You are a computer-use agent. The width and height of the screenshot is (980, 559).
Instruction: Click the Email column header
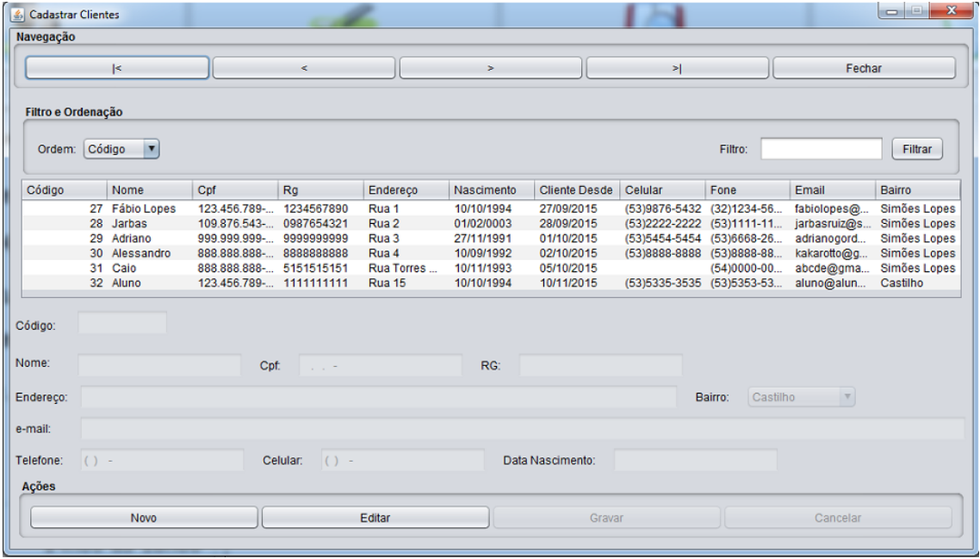point(833,190)
